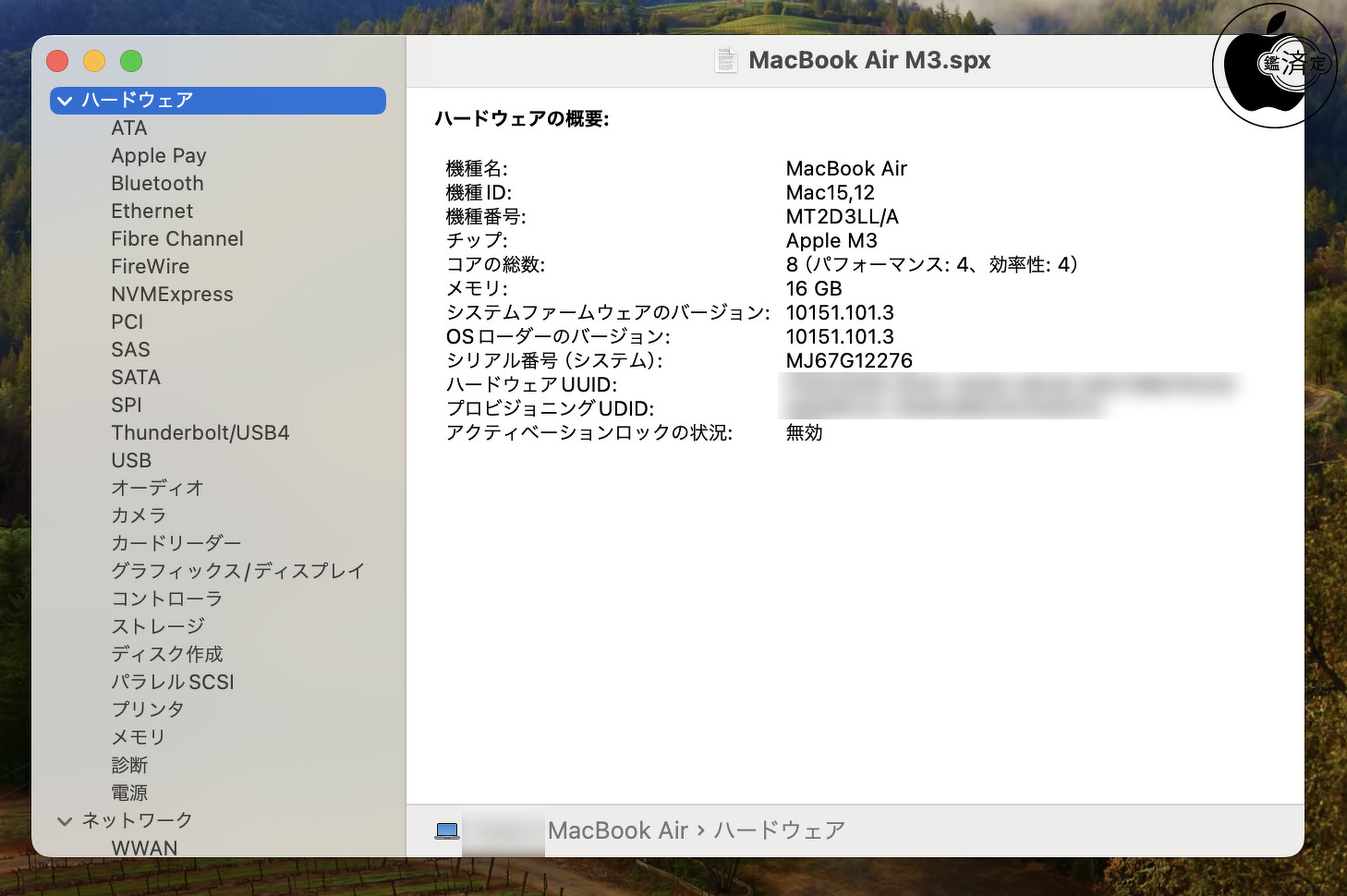Open 診断 in the sidebar
This screenshot has height=896, width=1347.
tap(129, 765)
